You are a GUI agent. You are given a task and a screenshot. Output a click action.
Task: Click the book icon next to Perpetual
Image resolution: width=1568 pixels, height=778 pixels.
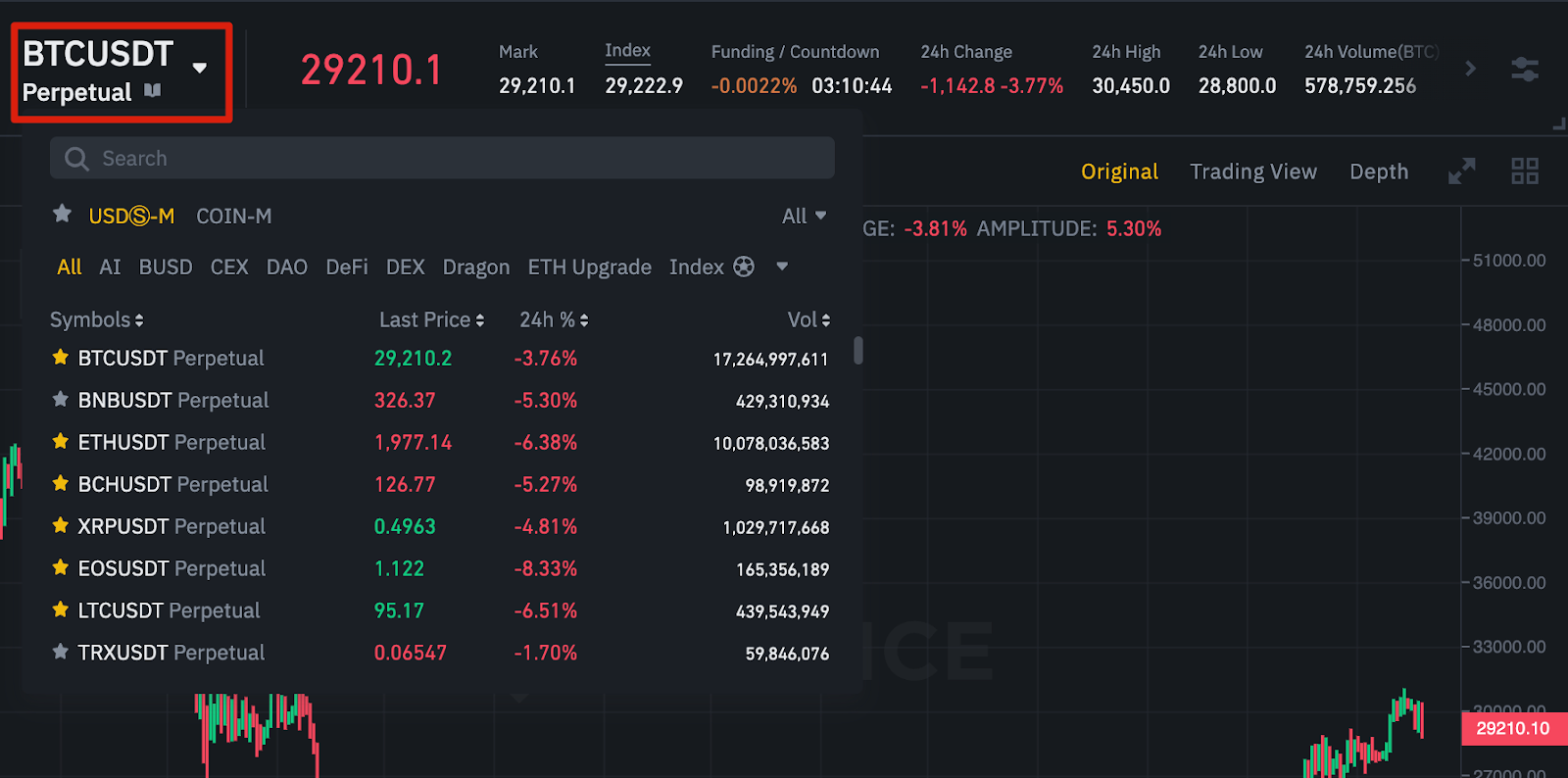pyautogui.click(x=152, y=91)
